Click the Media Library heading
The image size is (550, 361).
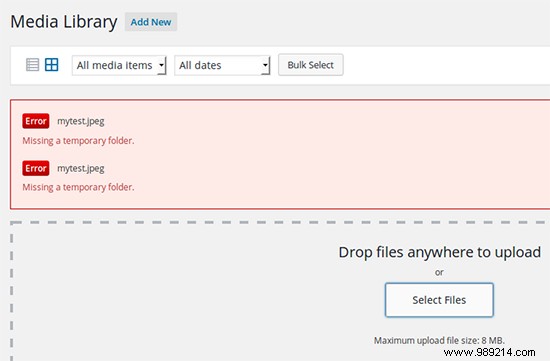pos(64,22)
